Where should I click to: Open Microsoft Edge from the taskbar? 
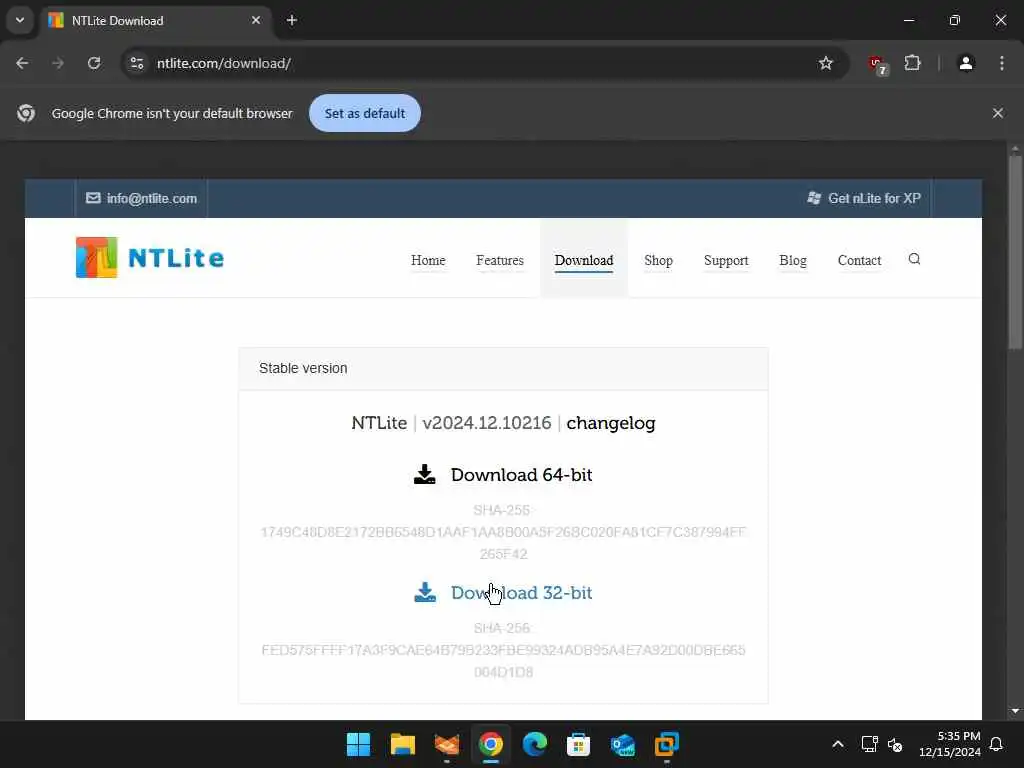[534, 744]
